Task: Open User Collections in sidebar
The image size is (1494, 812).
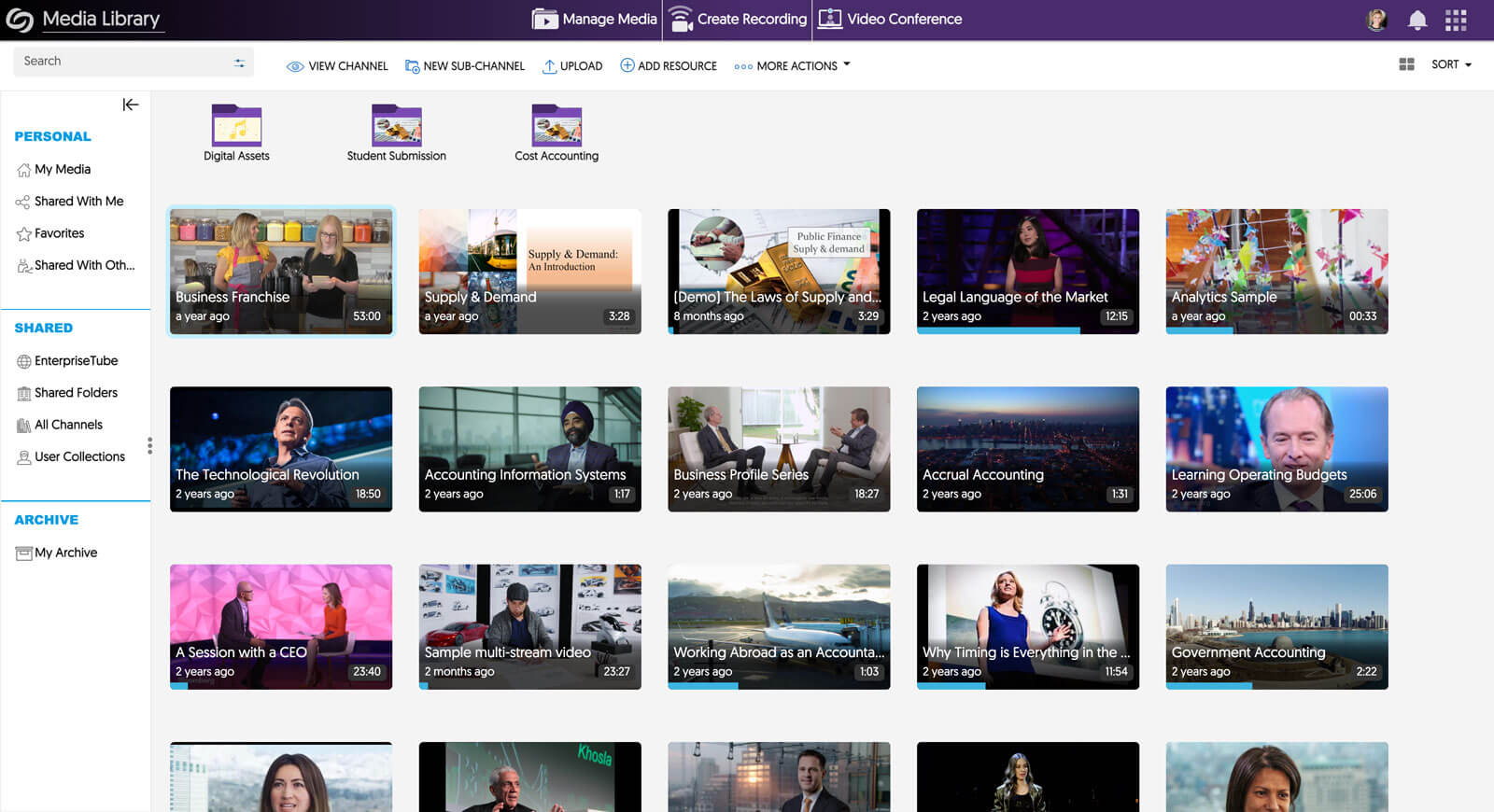Action: (x=71, y=457)
